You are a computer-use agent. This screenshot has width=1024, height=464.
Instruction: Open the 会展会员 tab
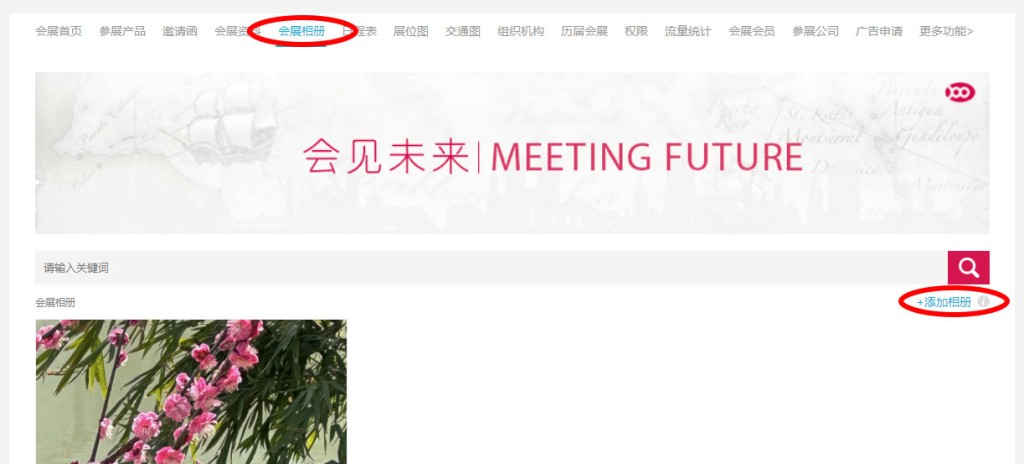[x=752, y=31]
